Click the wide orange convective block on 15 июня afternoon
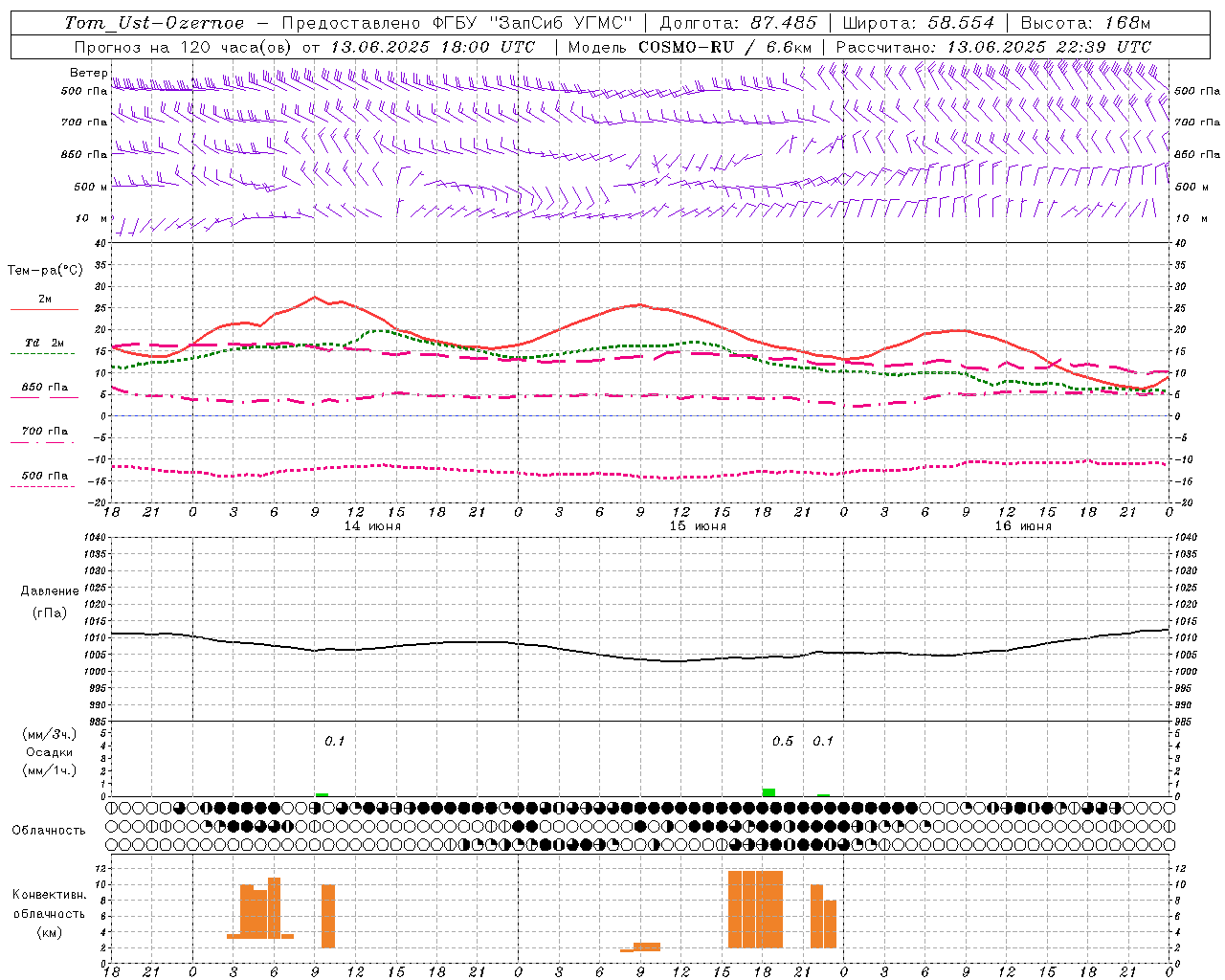Image resolution: width=1225 pixels, height=980 pixels. click(x=755, y=909)
